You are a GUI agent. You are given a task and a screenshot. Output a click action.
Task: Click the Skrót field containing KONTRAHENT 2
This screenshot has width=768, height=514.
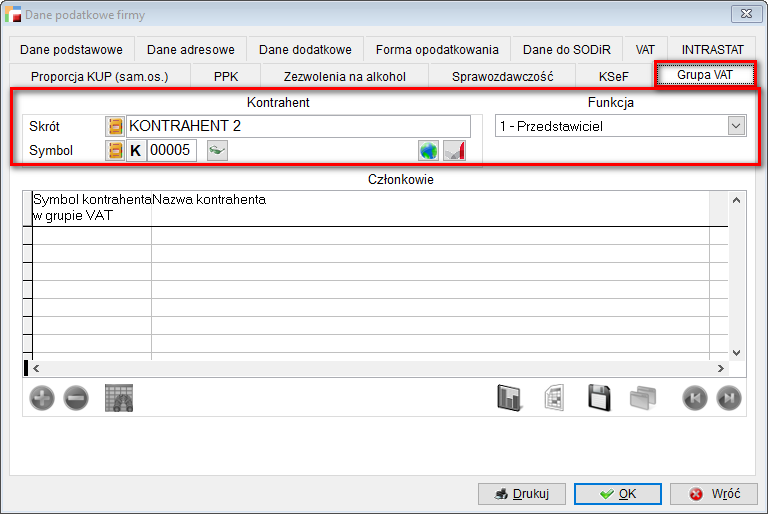298,126
